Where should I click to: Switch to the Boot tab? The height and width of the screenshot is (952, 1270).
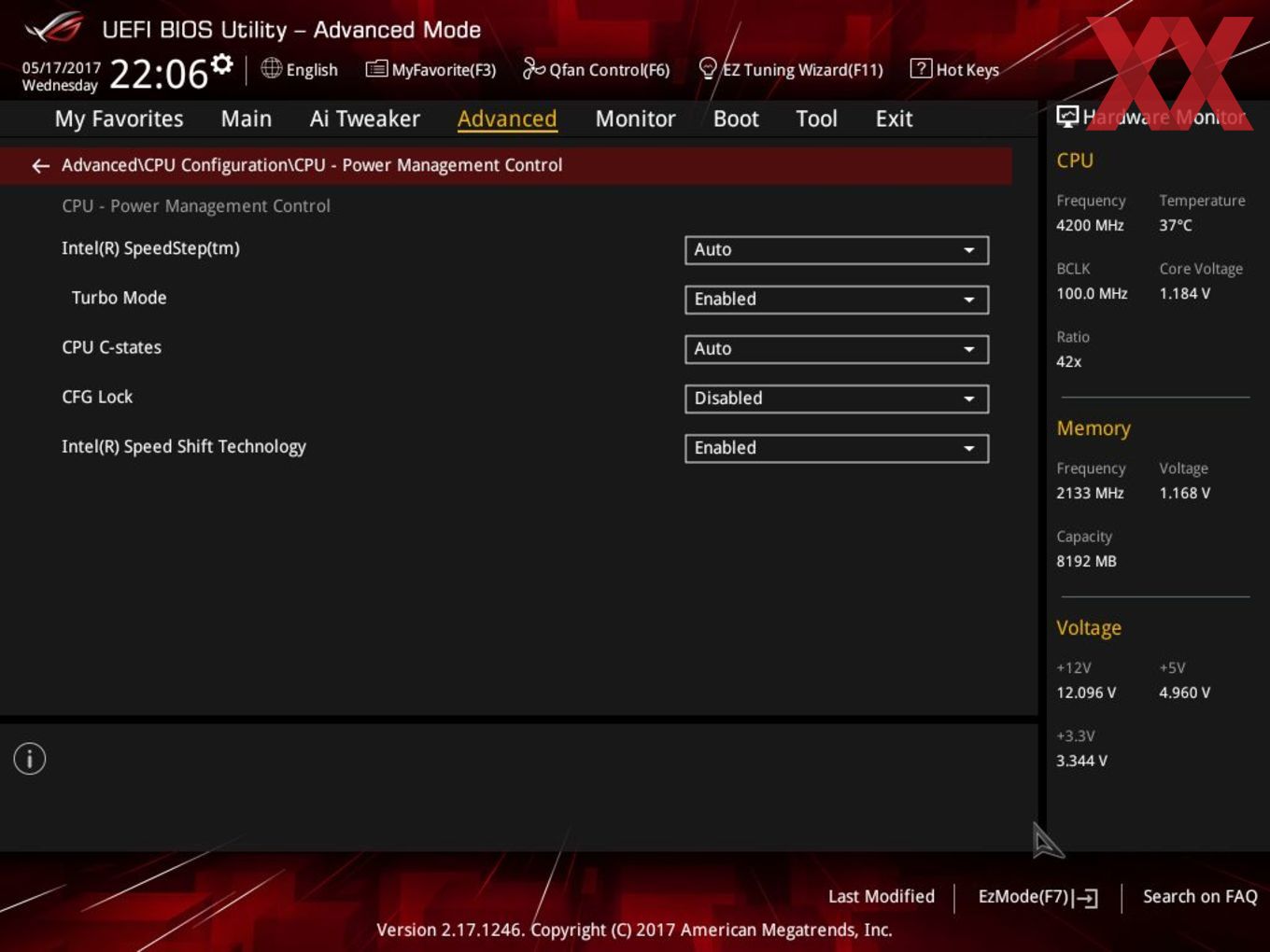(736, 119)
